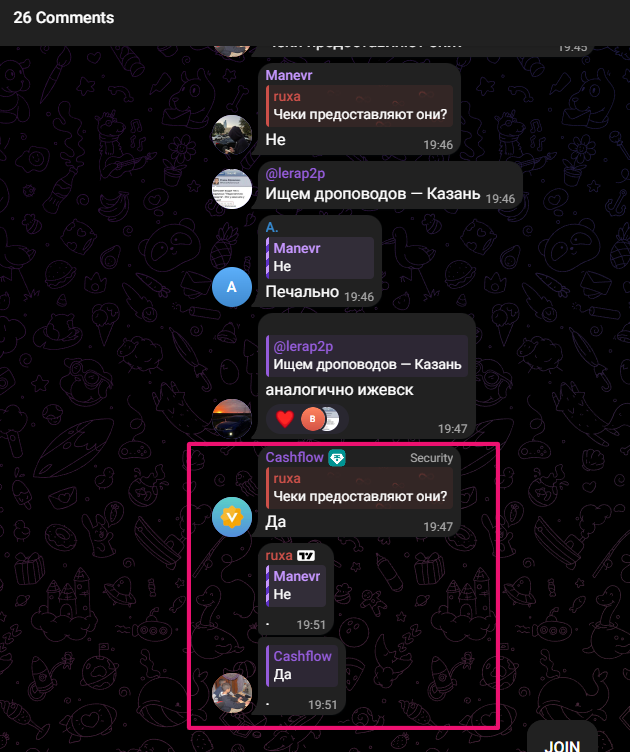Image resolution: width=630 pixels, height=752 pixels.
Task: Open the avatar beside the last Cashflow reply
Action: [x=232, y=693]
